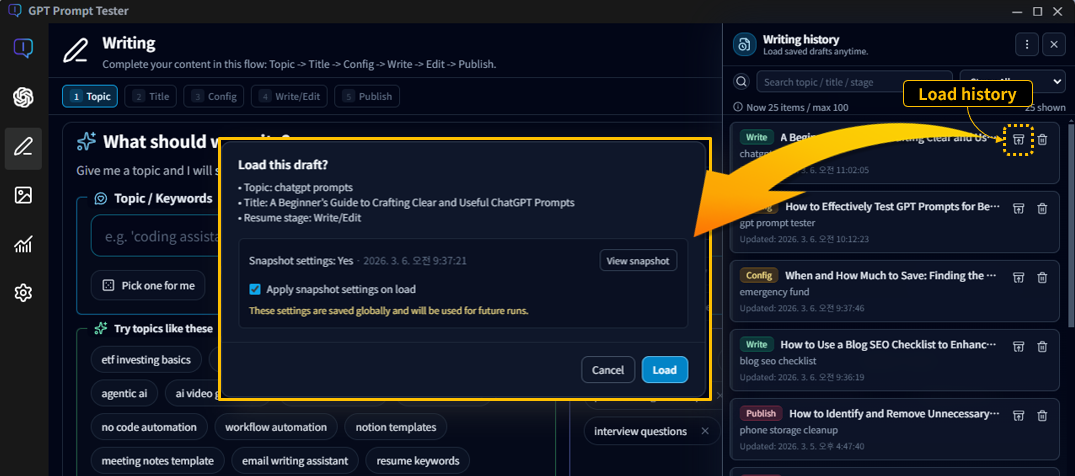Select the 'etf investing basics' topic chip
This screenshot has height=476, width=1075.
(x=146, y=359)
